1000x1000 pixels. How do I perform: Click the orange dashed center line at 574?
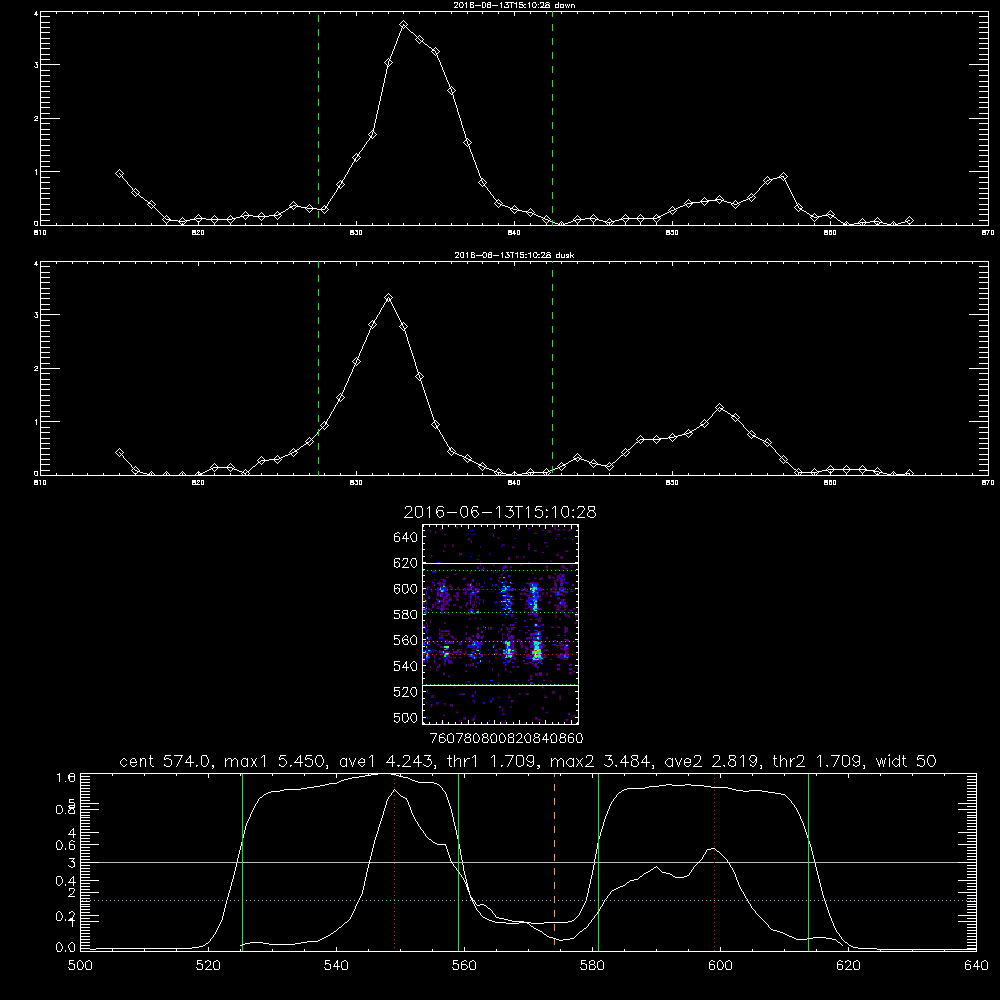(554, 861)
